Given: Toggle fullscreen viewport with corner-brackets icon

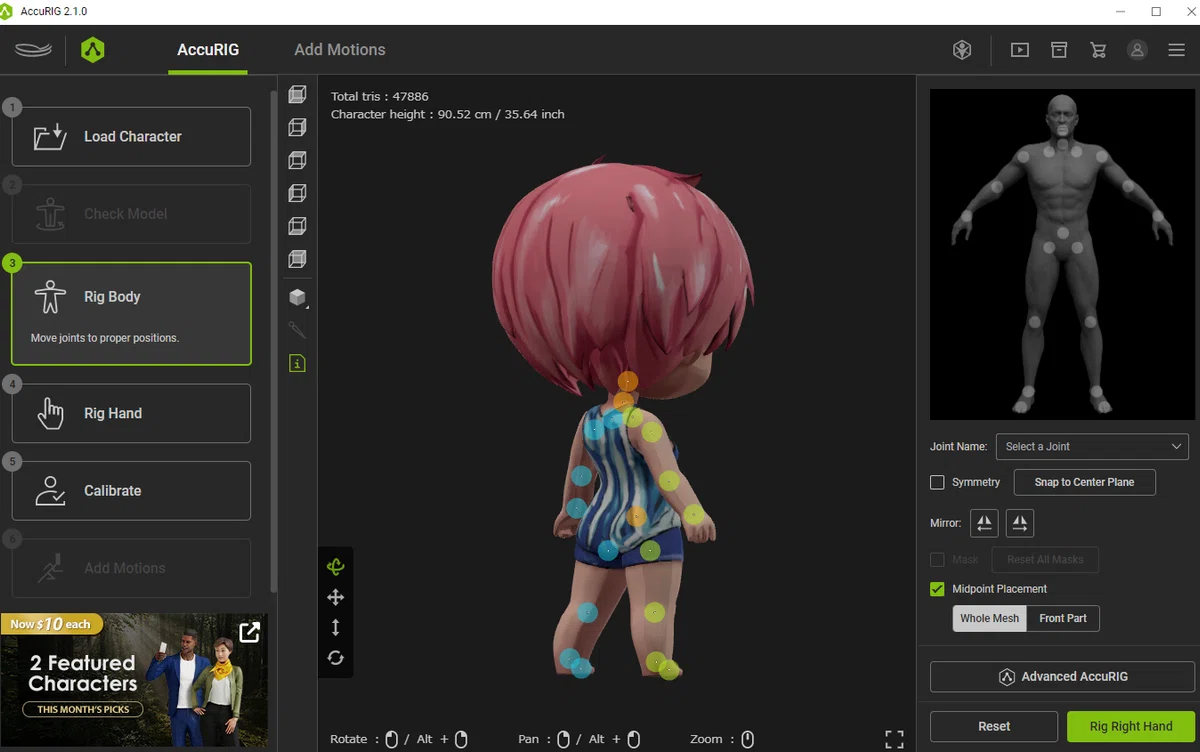Looking at the screenshot, I should coord(894,739).
